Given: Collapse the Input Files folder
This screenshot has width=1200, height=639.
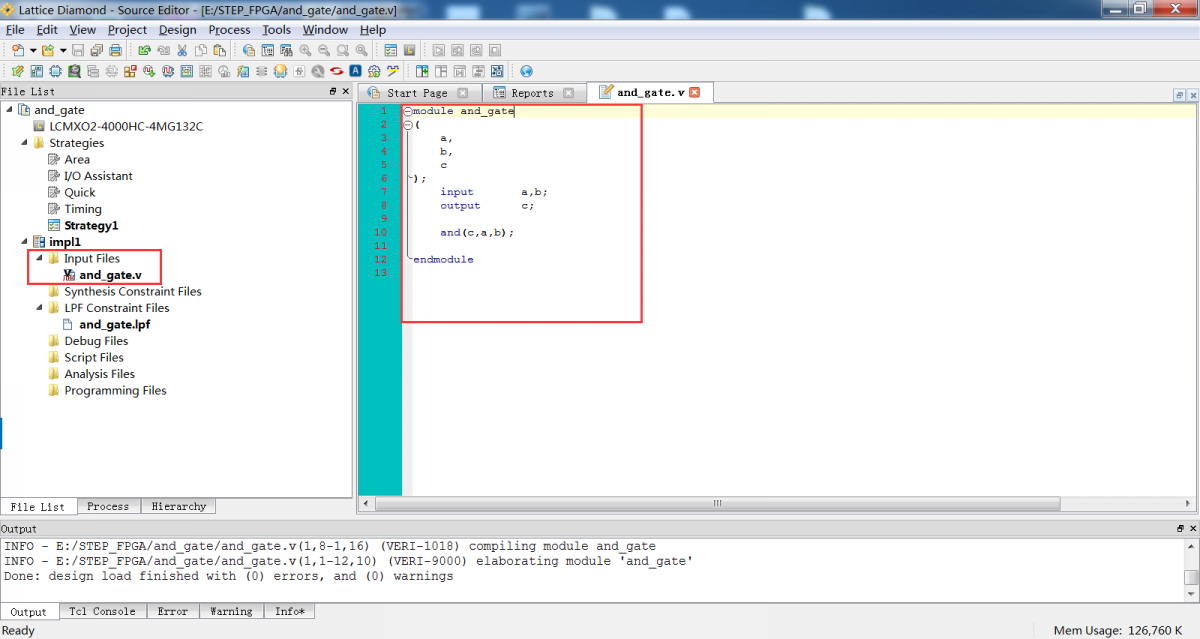Looking at the screenshot, I should 39,258.
